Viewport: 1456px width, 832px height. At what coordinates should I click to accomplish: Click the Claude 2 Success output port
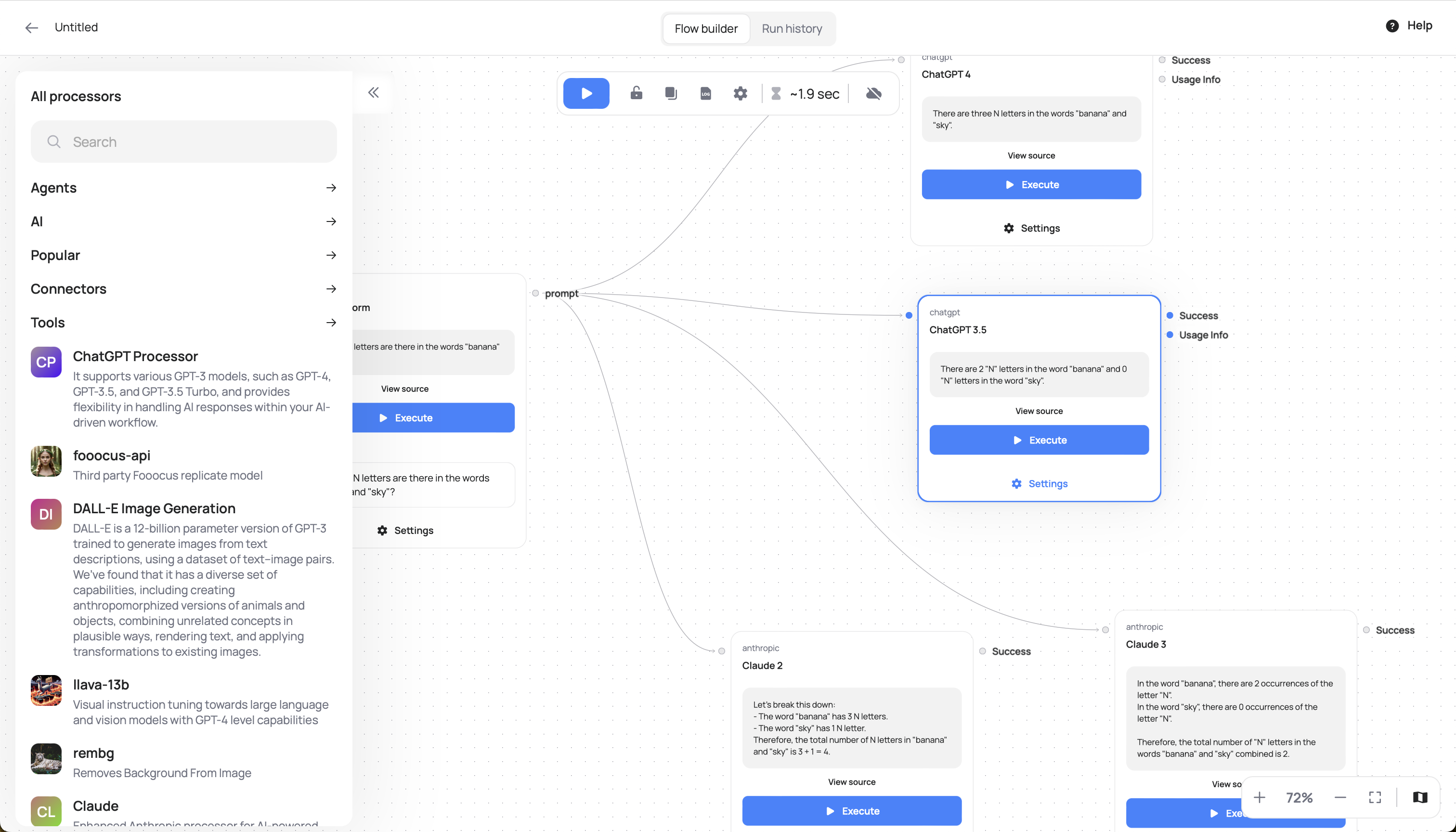pos(982,651)
